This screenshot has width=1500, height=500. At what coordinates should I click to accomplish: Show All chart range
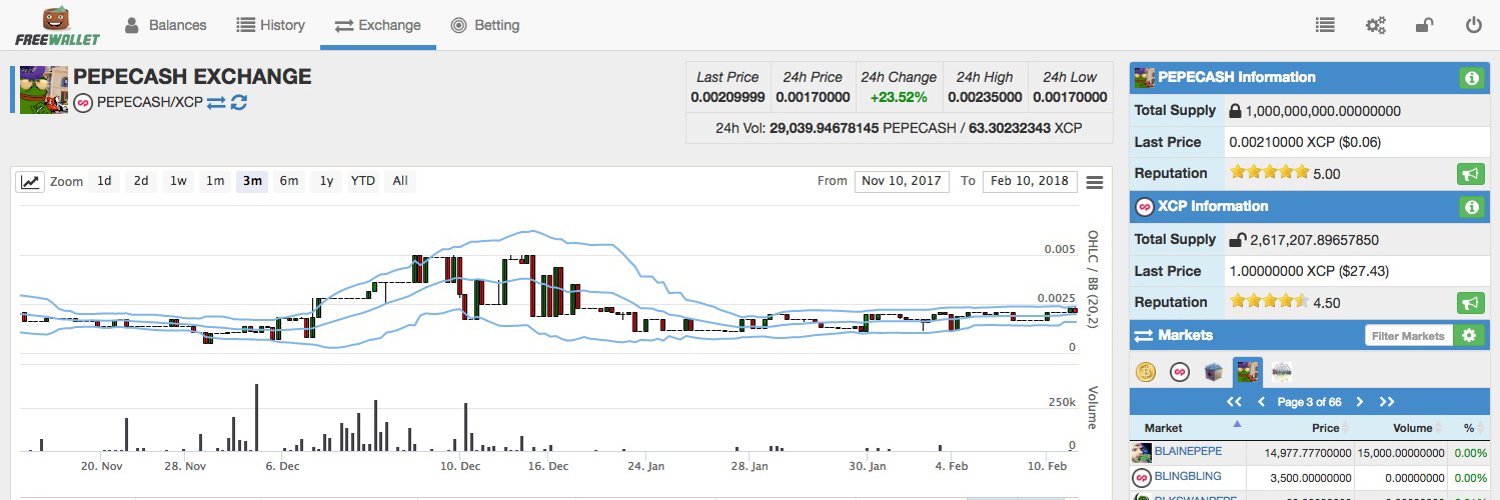400,181
